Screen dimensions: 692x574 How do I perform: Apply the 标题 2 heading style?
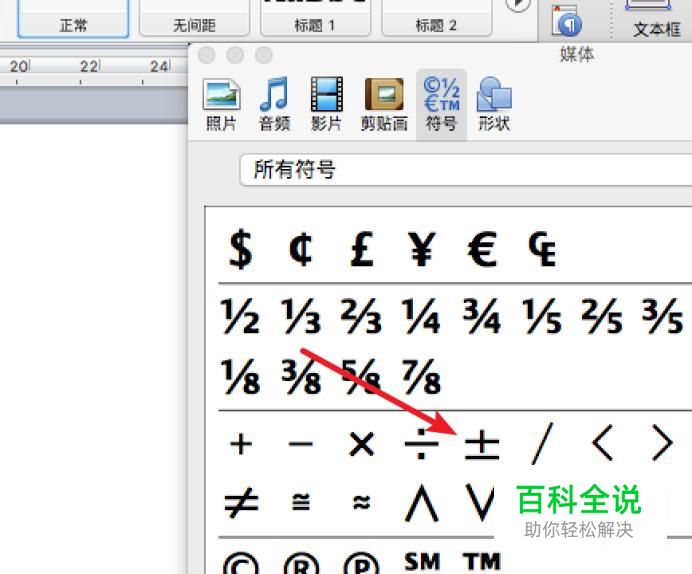(436, 18)
